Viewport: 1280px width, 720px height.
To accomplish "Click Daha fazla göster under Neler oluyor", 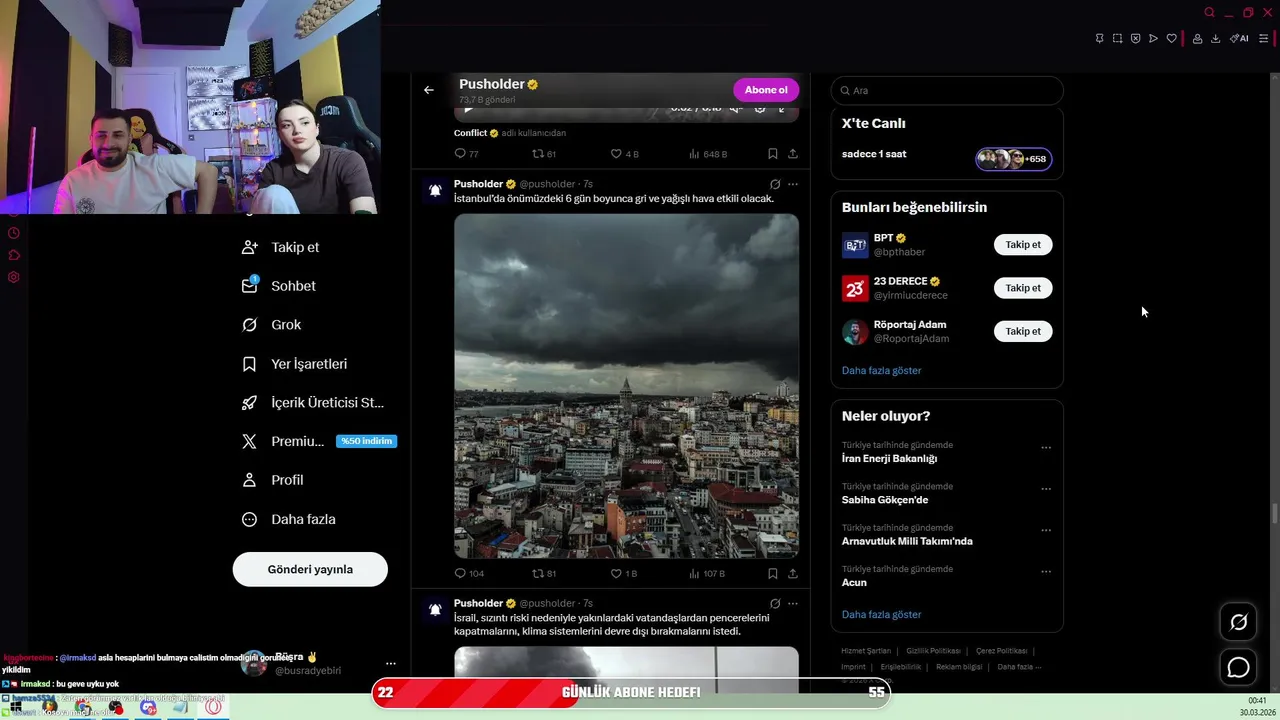I will click(x=881, y=614).
